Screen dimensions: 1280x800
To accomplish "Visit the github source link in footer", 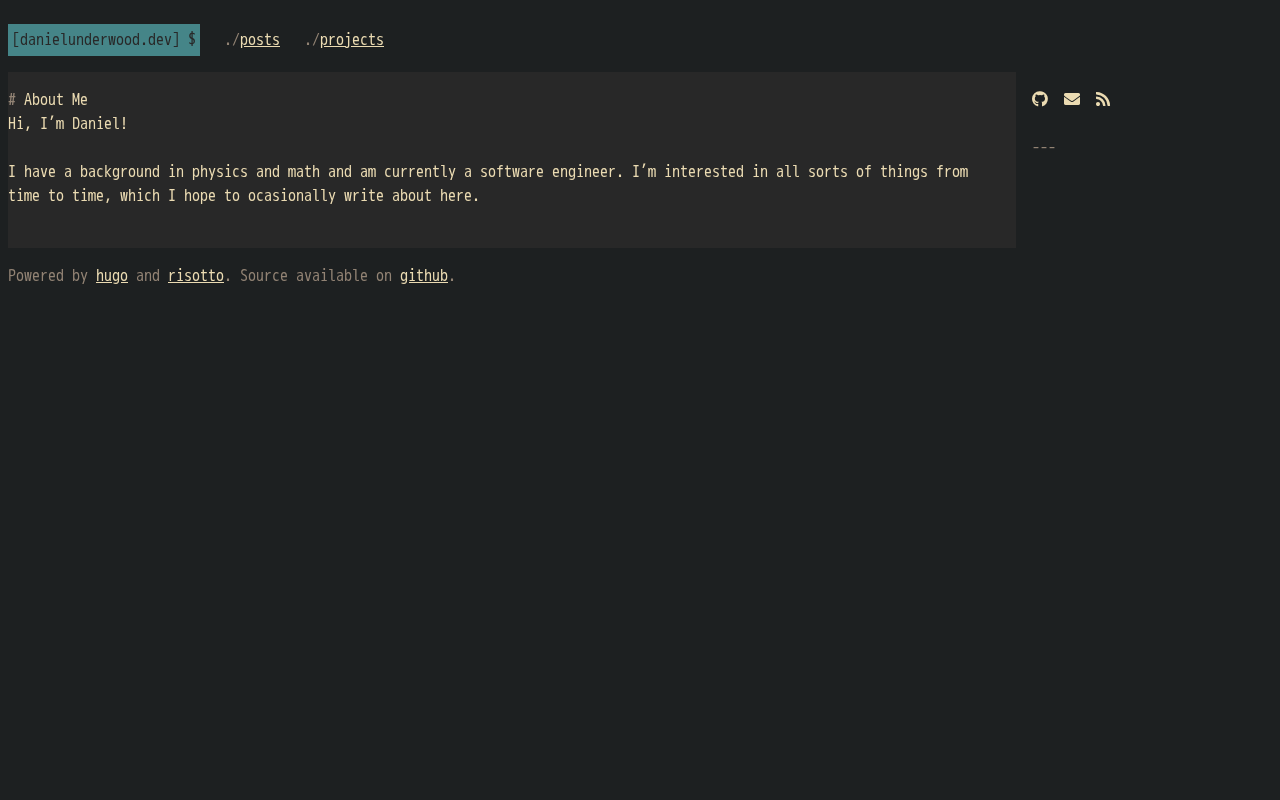I will click(x=424, y=276).
